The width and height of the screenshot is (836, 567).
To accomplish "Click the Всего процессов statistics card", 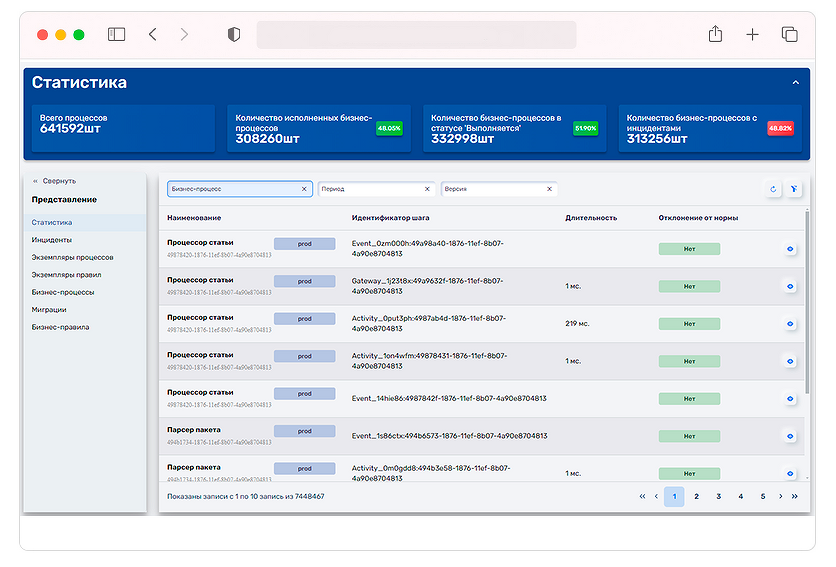I will [123, 128].
